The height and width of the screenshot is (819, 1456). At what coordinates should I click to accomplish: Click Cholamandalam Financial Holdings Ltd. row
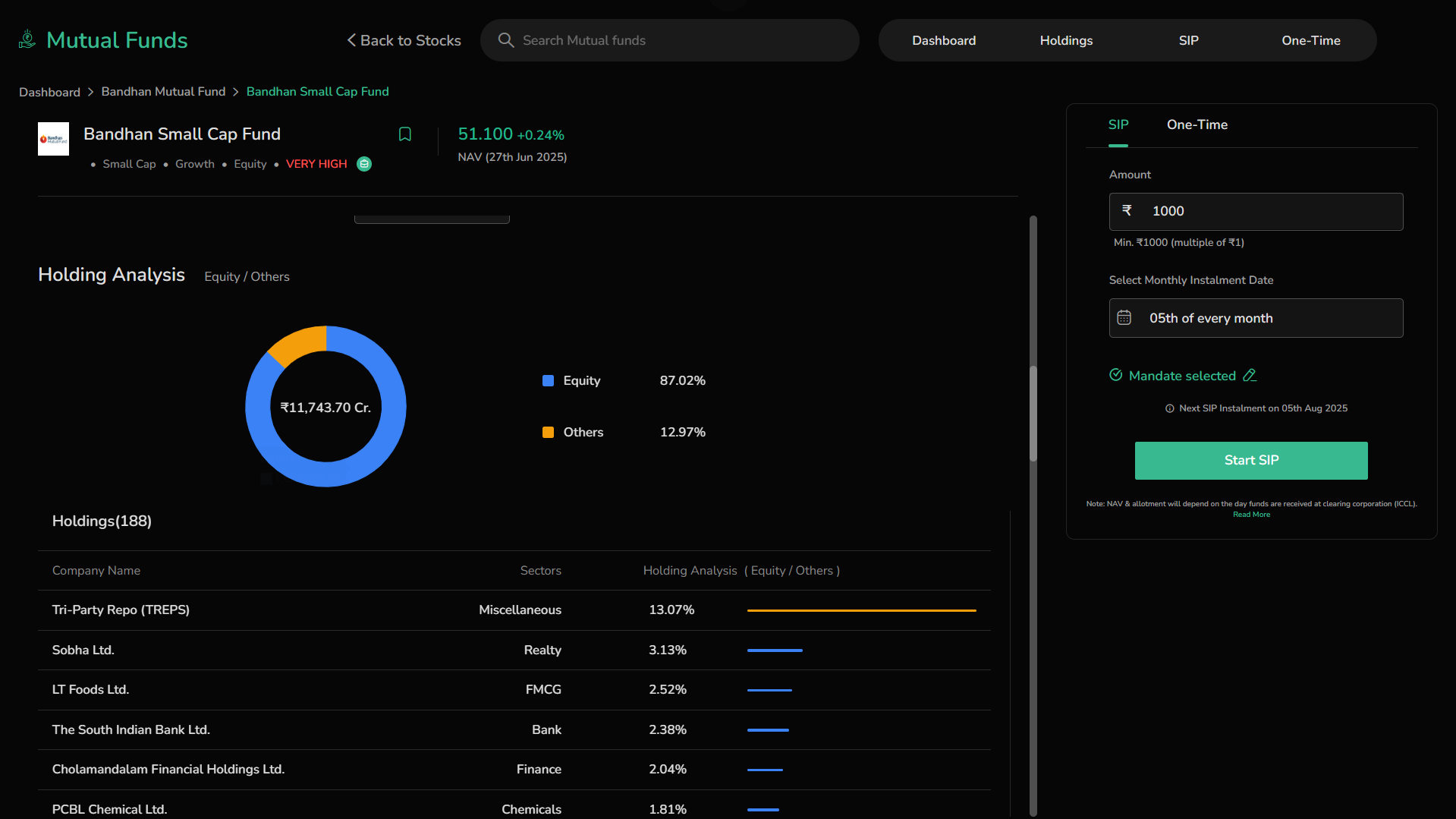click(514, 769)
